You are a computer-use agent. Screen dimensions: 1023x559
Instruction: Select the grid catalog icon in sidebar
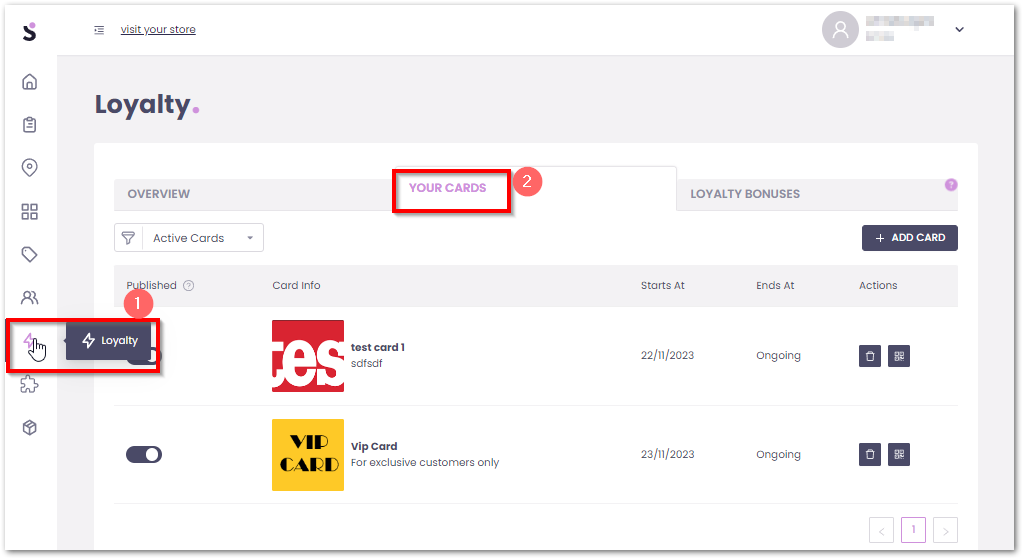tap(29, 211)
